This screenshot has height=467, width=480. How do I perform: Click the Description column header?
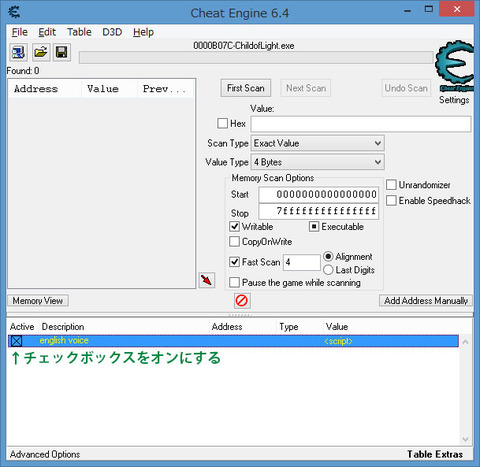click(x=123, y=327)
